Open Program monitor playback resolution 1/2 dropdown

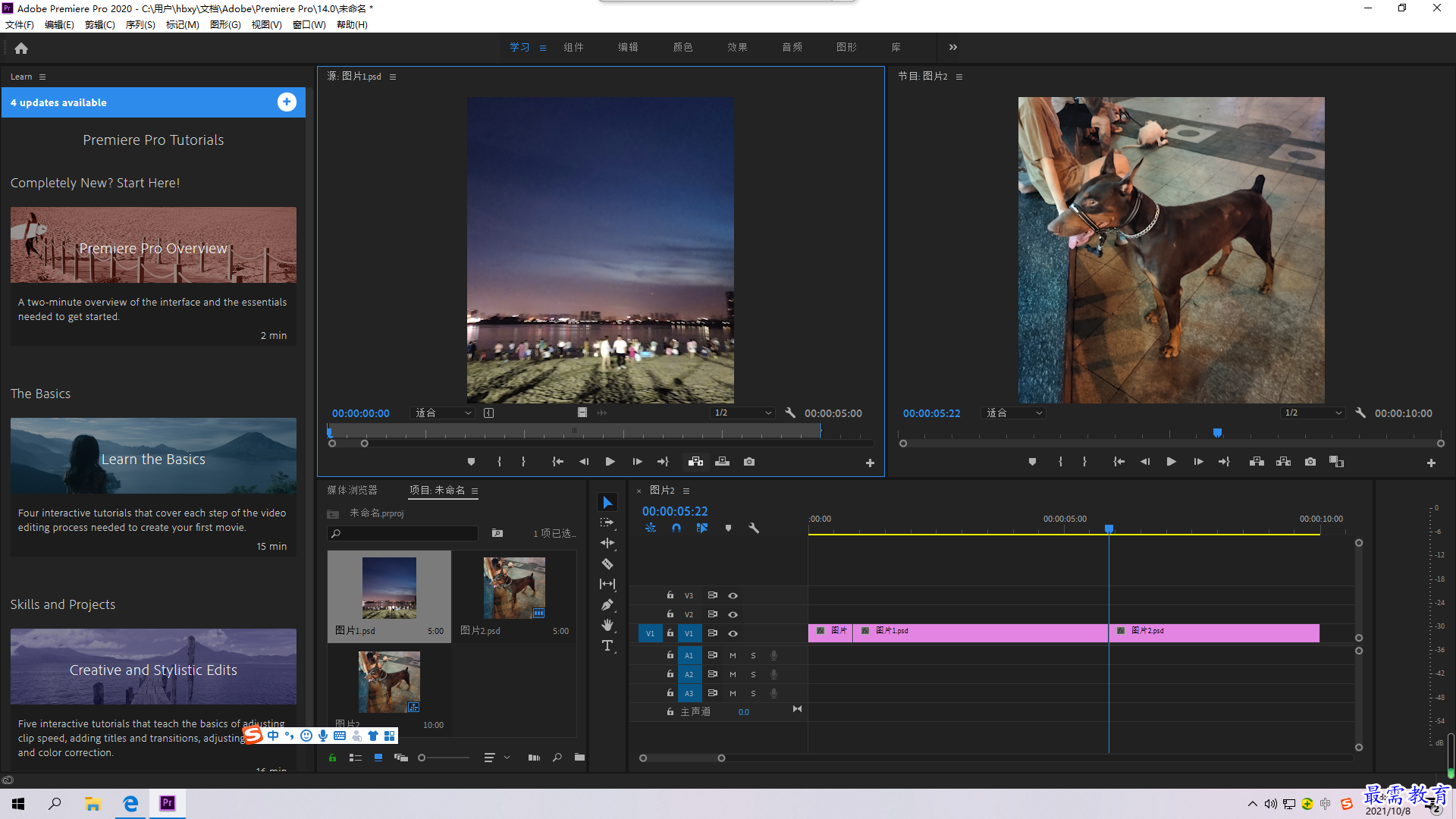(x=1313, y=413)
